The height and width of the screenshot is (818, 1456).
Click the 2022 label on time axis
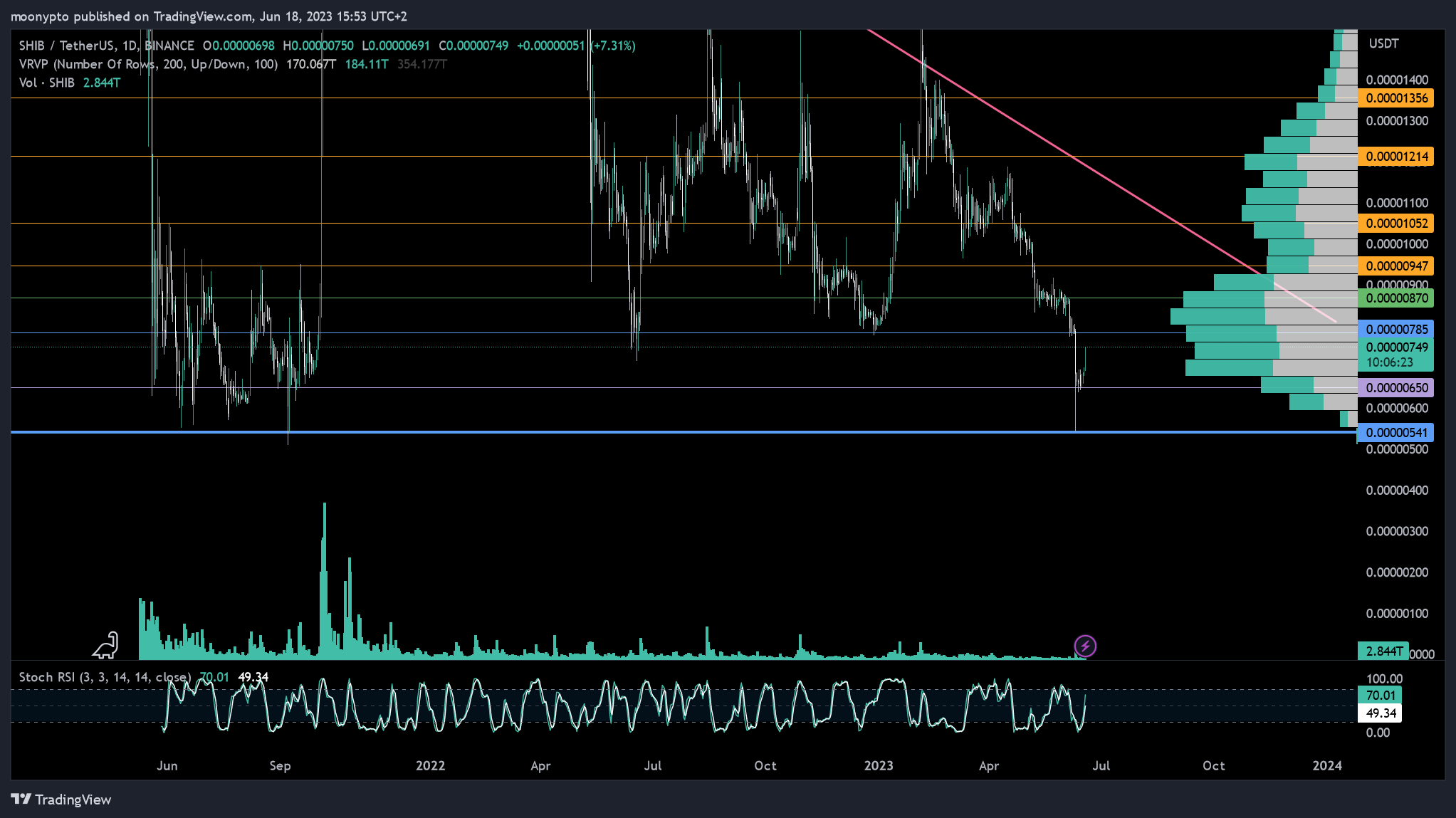[430, 766]
